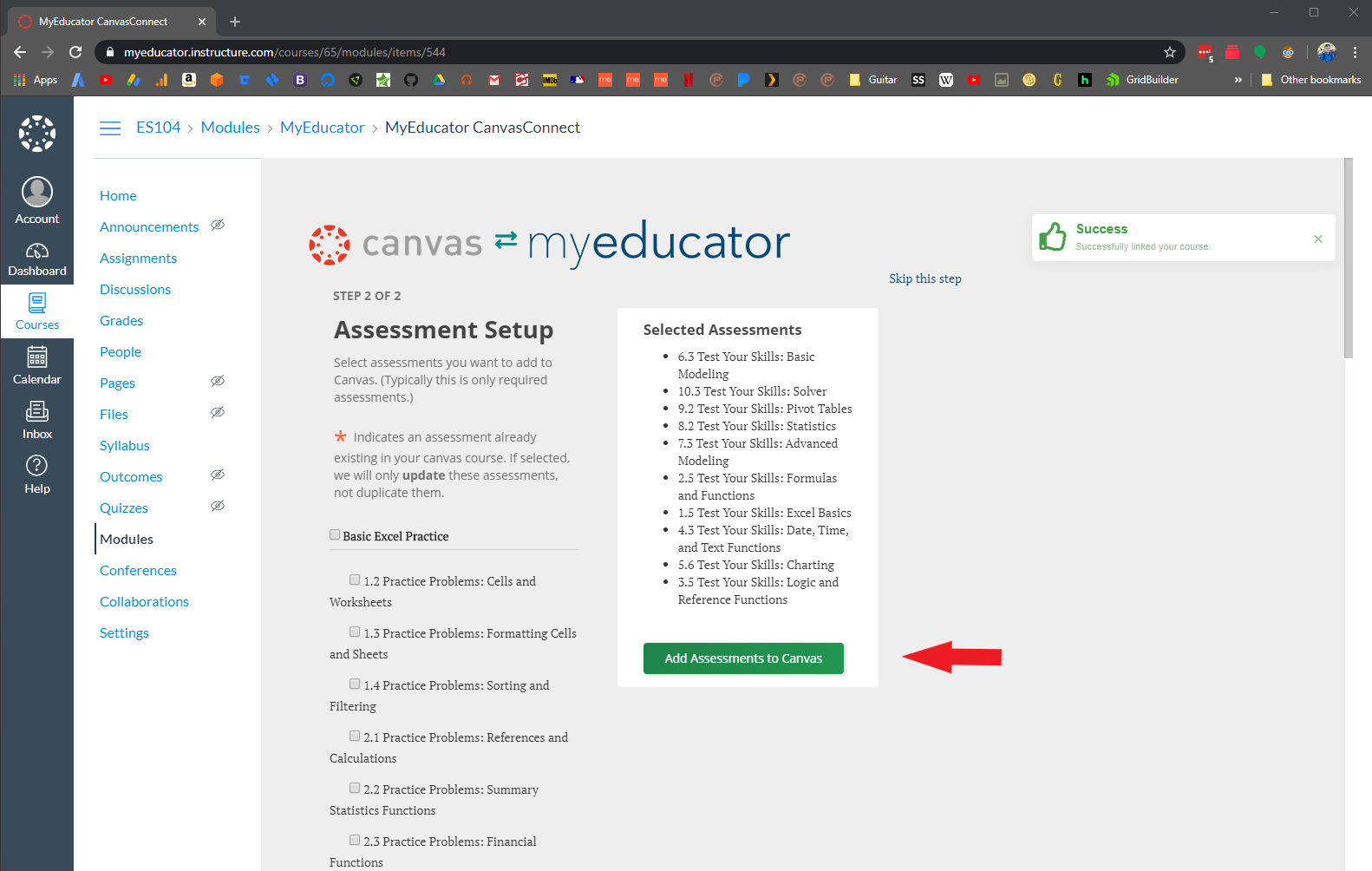Go to Dashboard in global navigation
This screenshot has width=1372, height=871.
coord(37,259)
